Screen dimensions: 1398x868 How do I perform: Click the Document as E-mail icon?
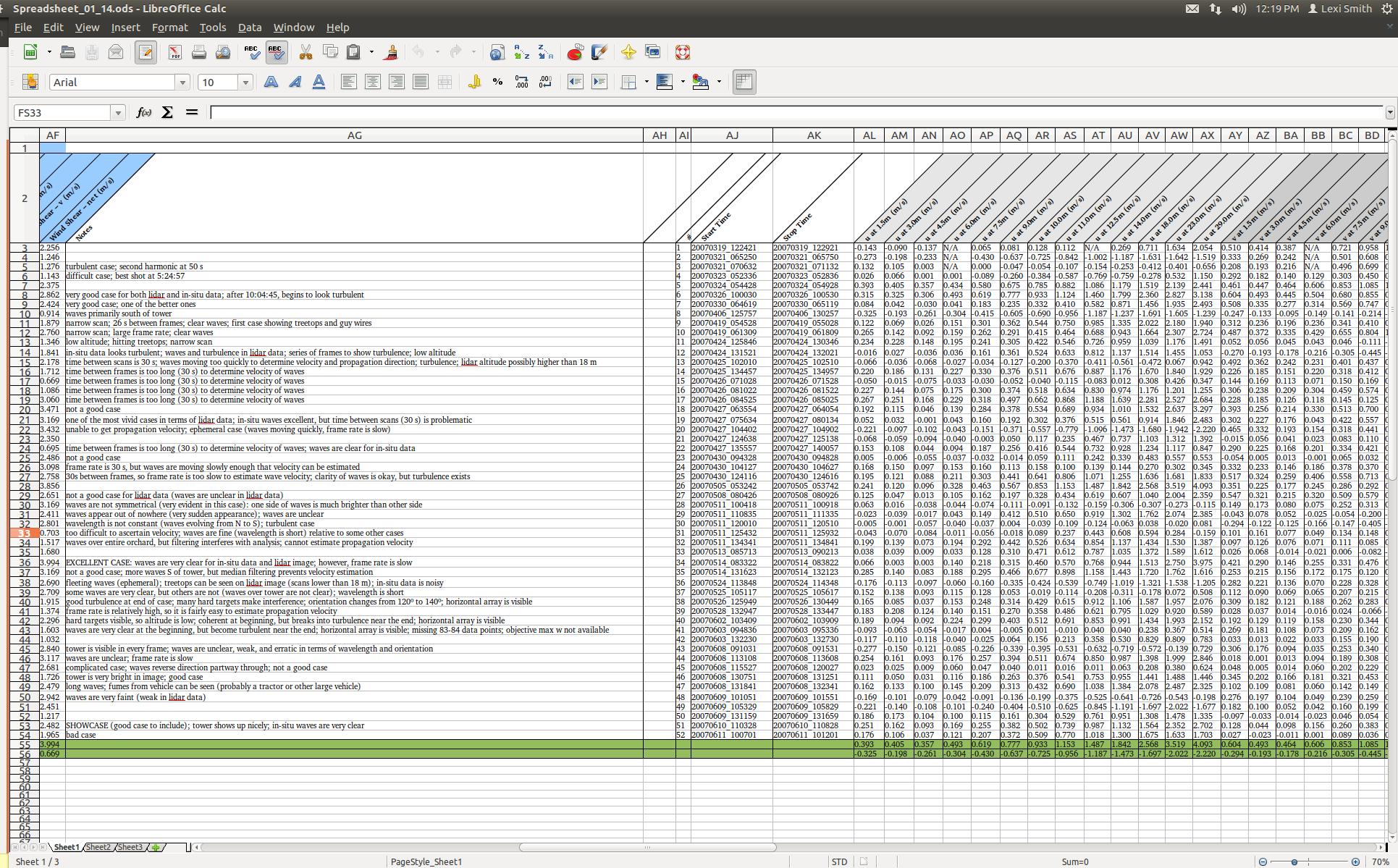(x=116, y=52)
